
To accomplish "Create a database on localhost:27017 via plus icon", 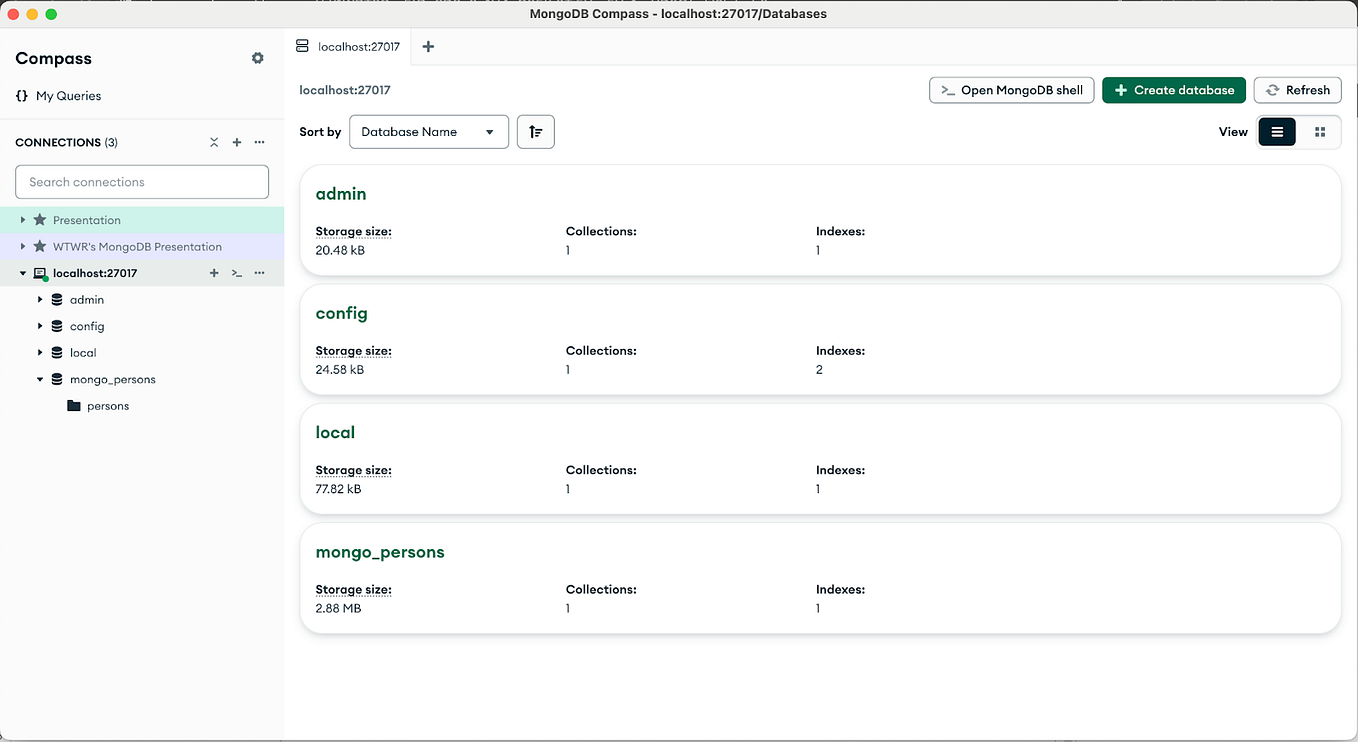I will pyautogui.click(x=213, y=272).
